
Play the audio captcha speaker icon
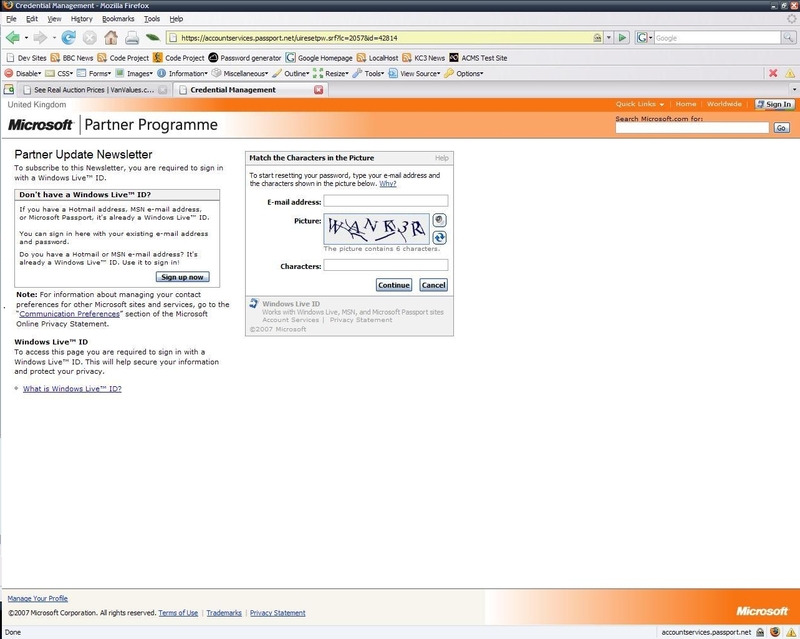[x=439, y=220]
